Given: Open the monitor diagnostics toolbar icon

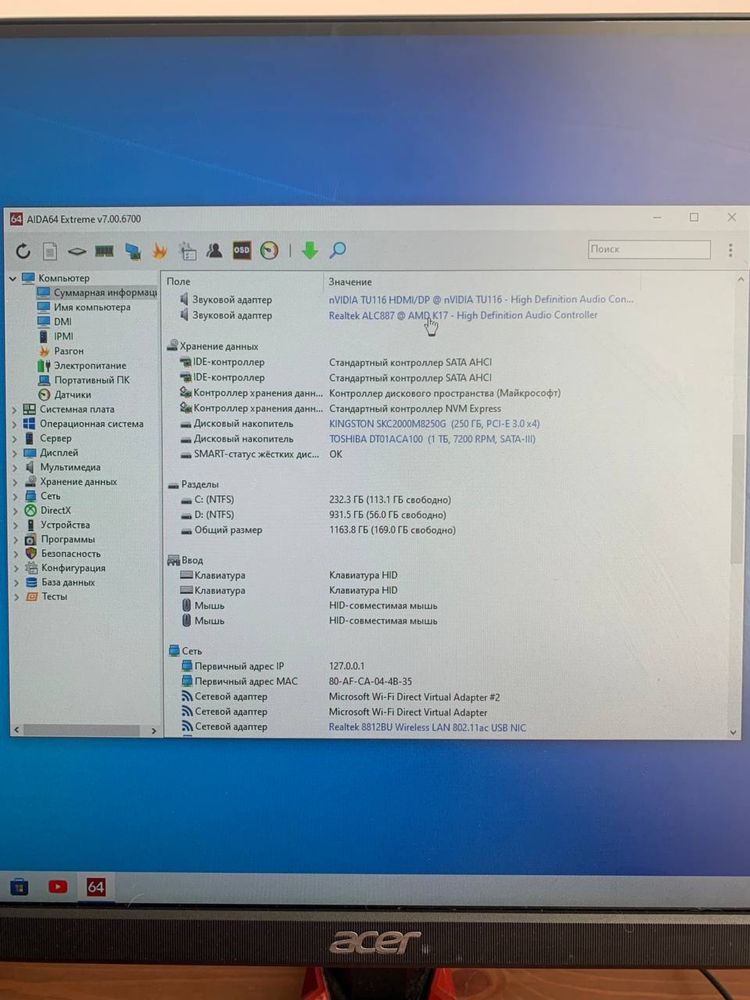Looking at the screenshot, I should [x=188, y=251].
